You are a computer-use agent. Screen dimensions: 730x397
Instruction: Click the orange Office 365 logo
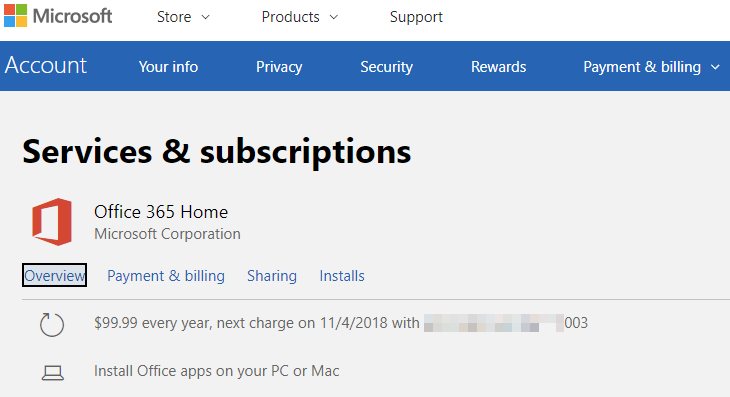coord(52,222)
